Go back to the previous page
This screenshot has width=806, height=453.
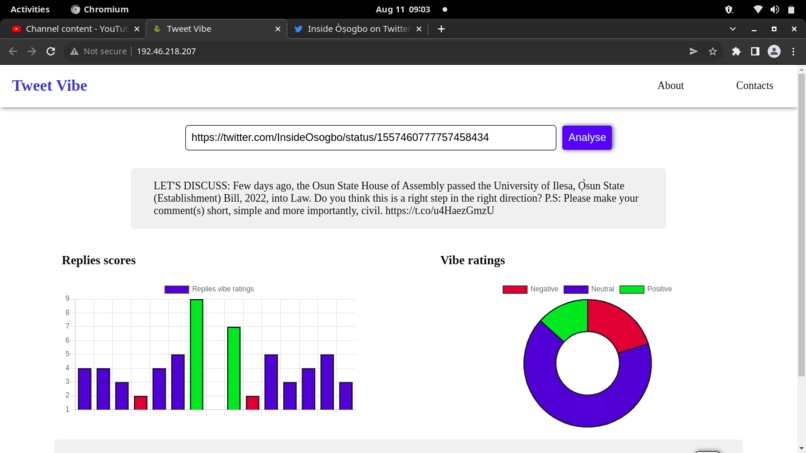click(x=13, y=51)
